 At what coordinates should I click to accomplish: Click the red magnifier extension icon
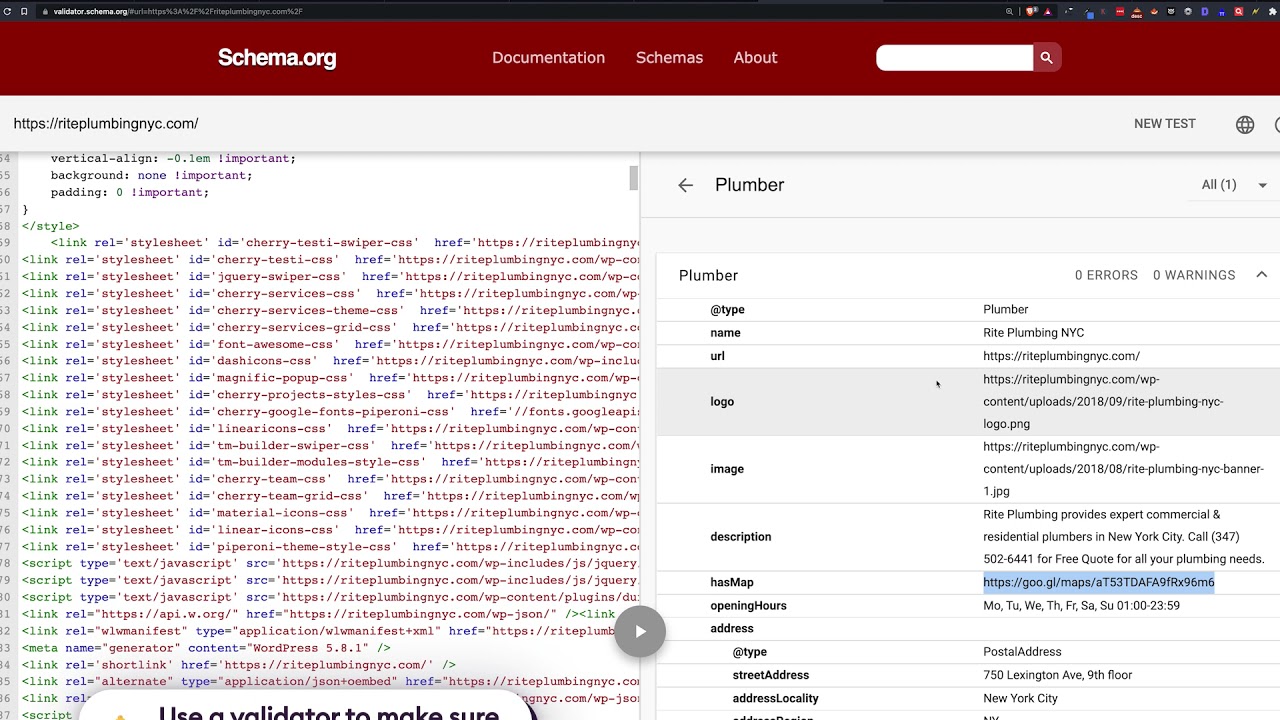pos(1238,12)
